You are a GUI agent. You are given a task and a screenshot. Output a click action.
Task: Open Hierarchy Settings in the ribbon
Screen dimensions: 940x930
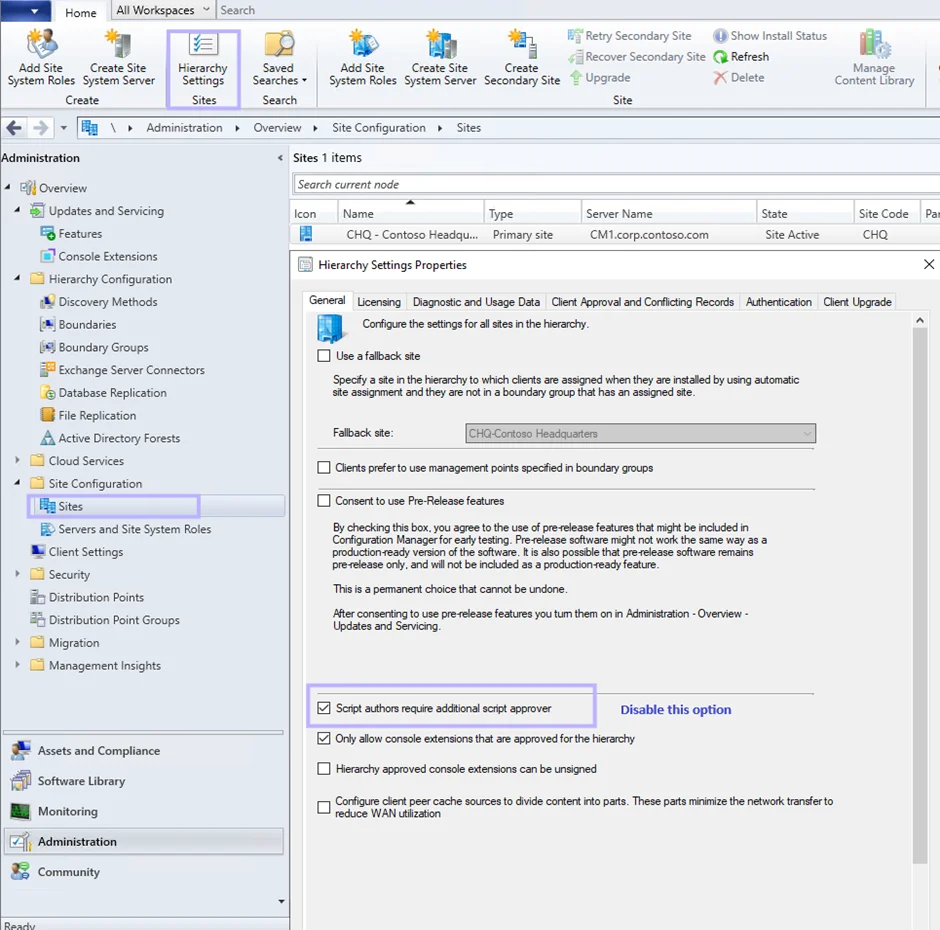(x=203, y=59)
